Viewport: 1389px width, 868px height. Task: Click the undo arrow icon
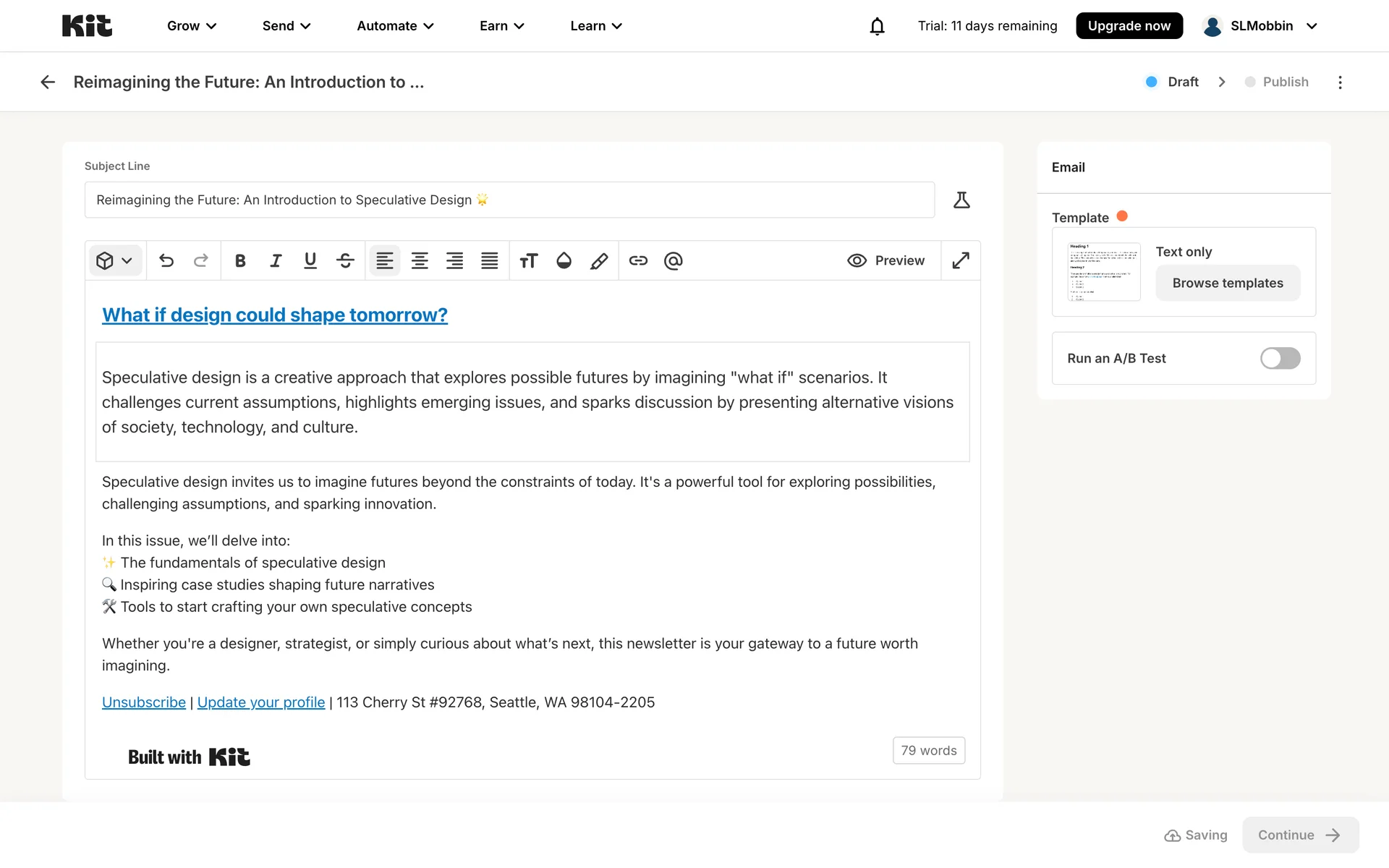pos(166,260)
